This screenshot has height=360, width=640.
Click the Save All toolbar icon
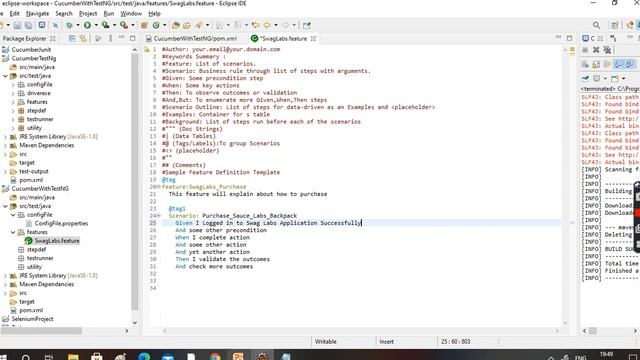click(x=28, y=25)
